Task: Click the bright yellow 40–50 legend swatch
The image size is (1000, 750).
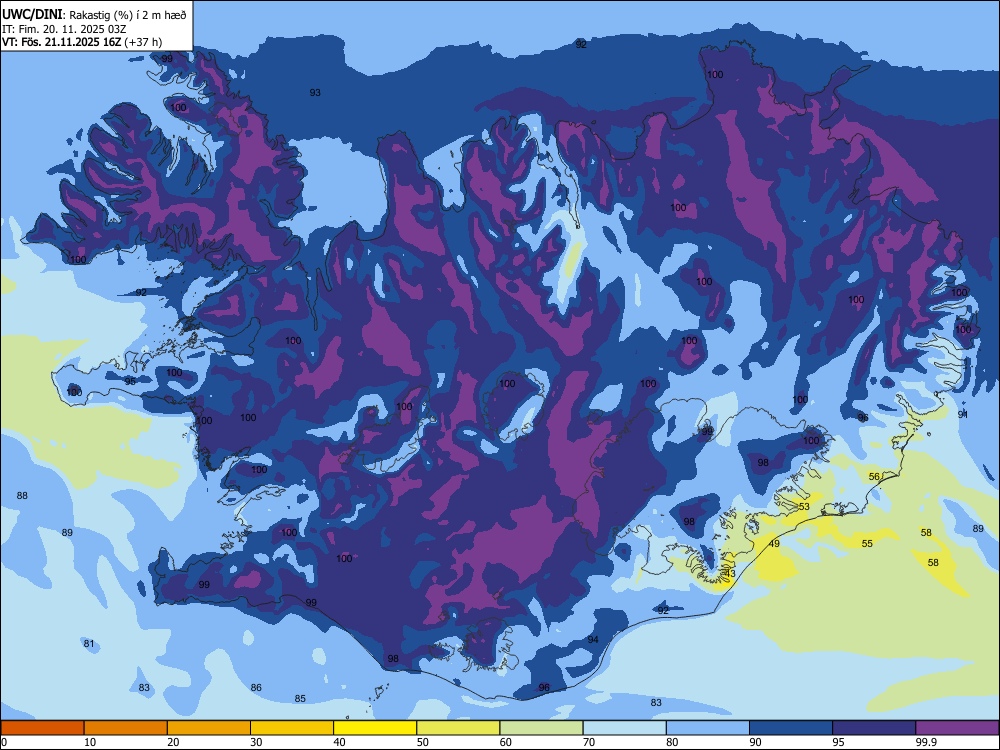Action: coord(375,728)
